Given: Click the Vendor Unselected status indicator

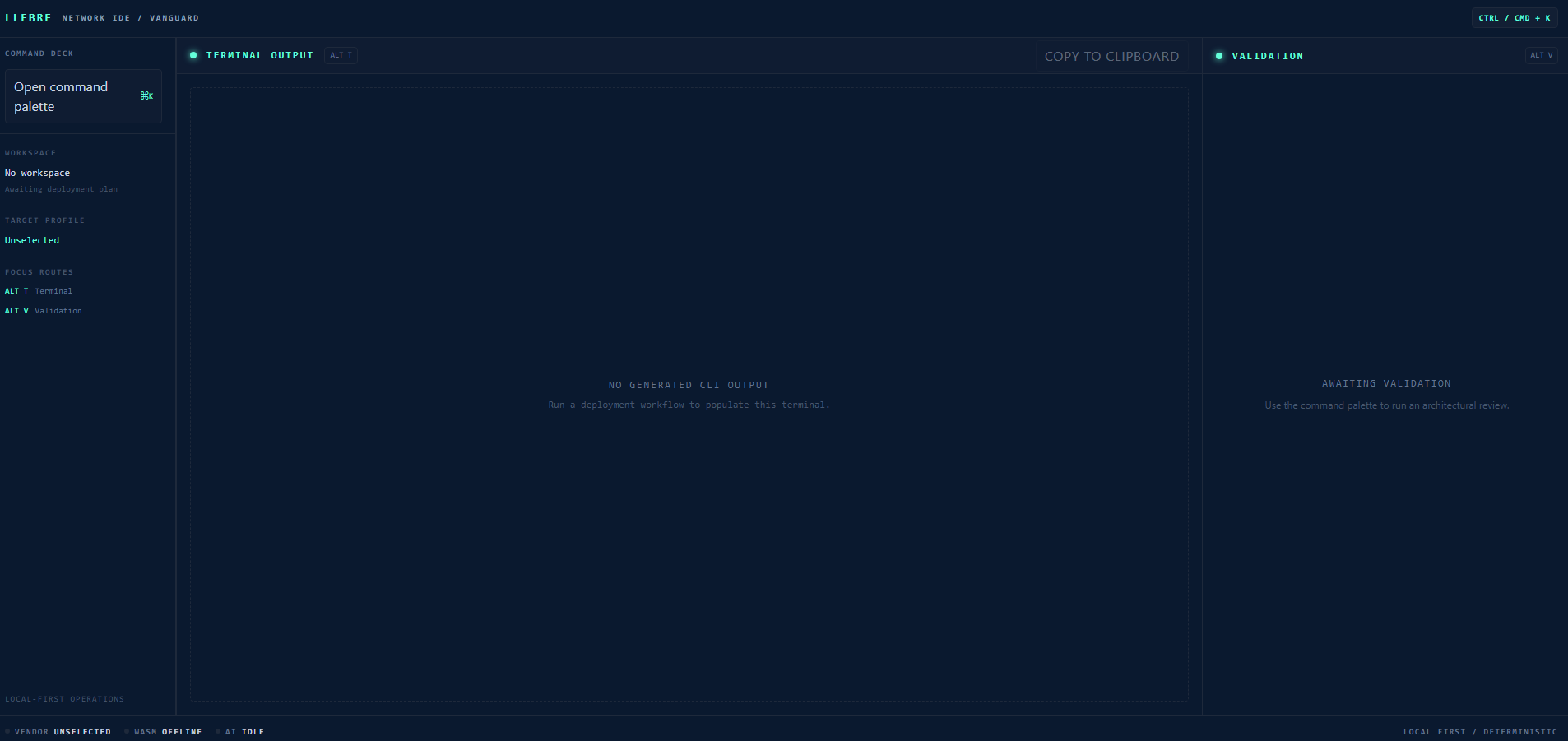Looking at the screenshot, I should coord(58,732).
